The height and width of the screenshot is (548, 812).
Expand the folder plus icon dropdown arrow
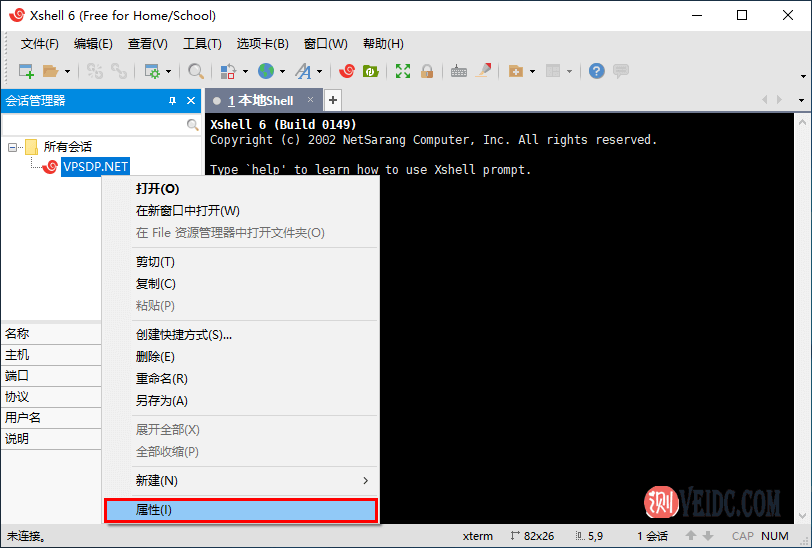(532, 71)
